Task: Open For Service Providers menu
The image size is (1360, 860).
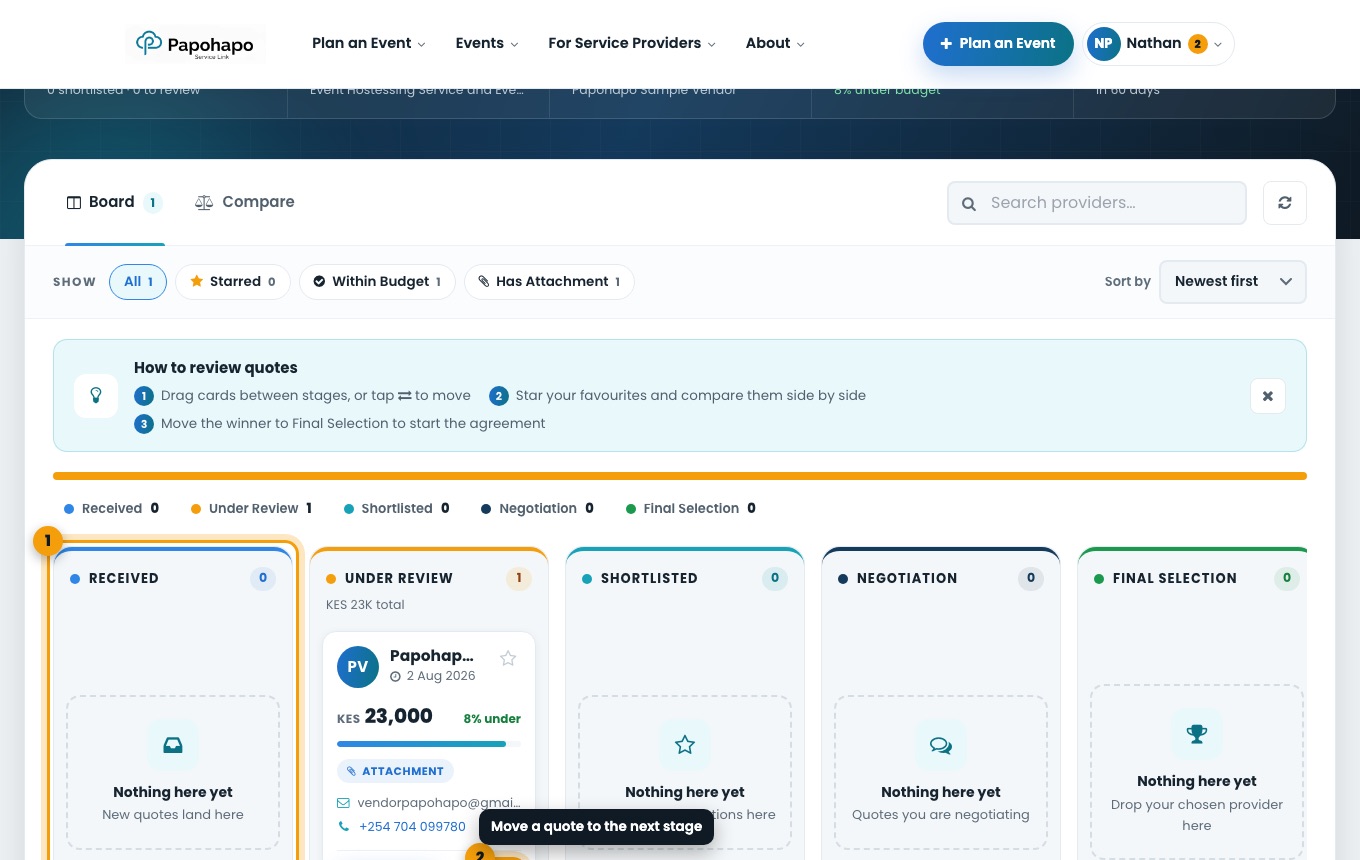Action: [x=631, y=43]
